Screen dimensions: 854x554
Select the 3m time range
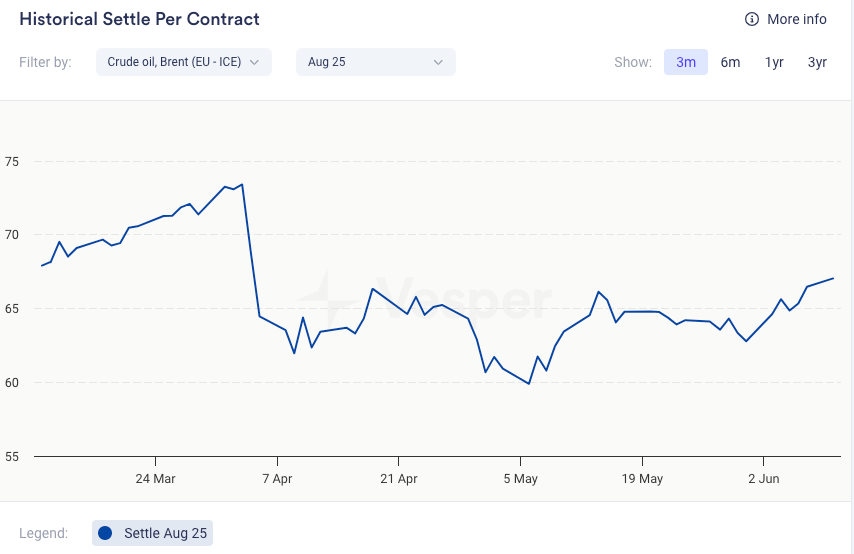point(686,62)
